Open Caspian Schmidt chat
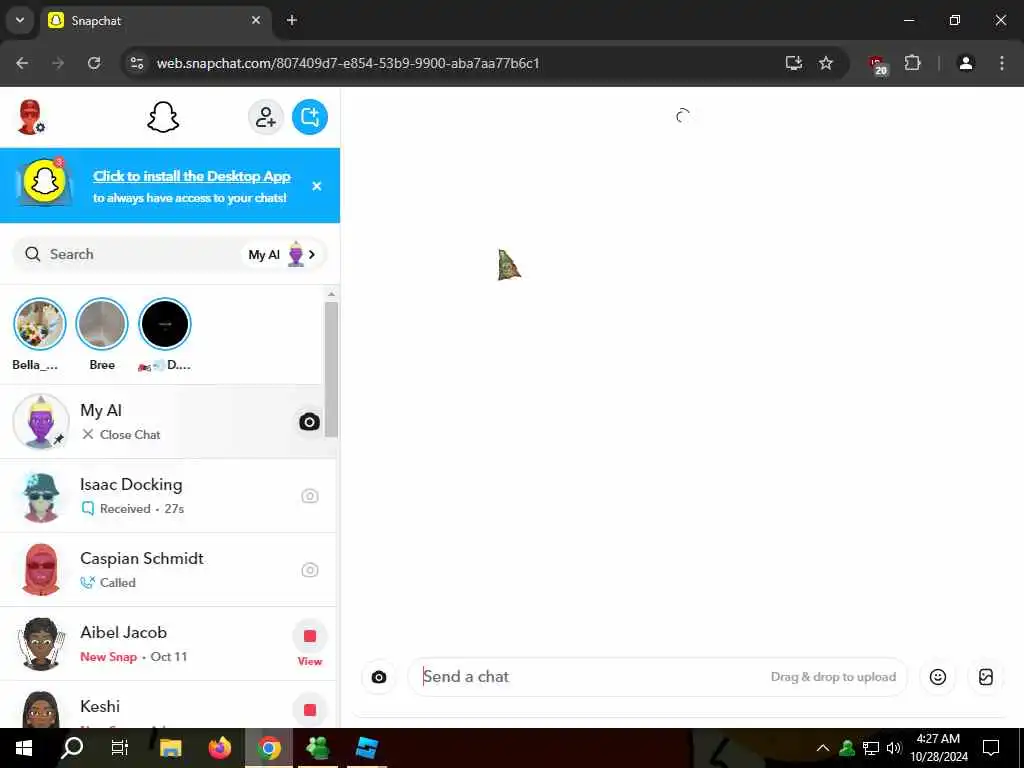The width and height of the screenshot is (1024, 768). [168, 569]
